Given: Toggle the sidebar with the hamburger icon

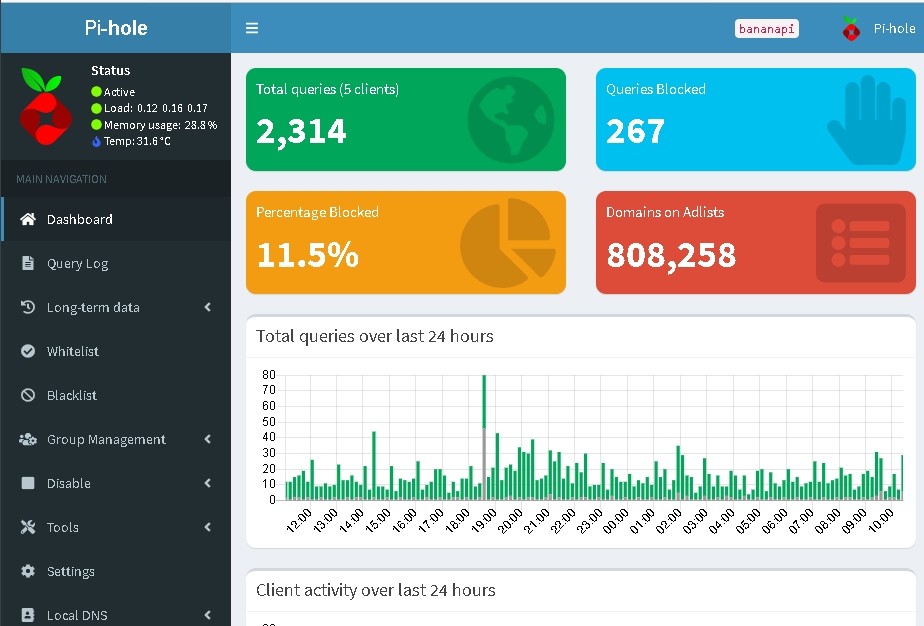Looking at the screenshot, I should (252, 28).
